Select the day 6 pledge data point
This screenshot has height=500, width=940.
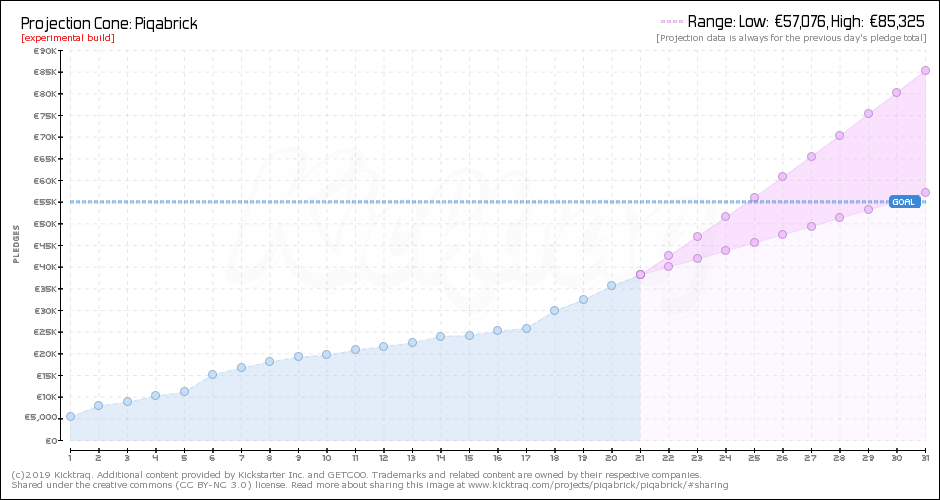tap(212, 375)
